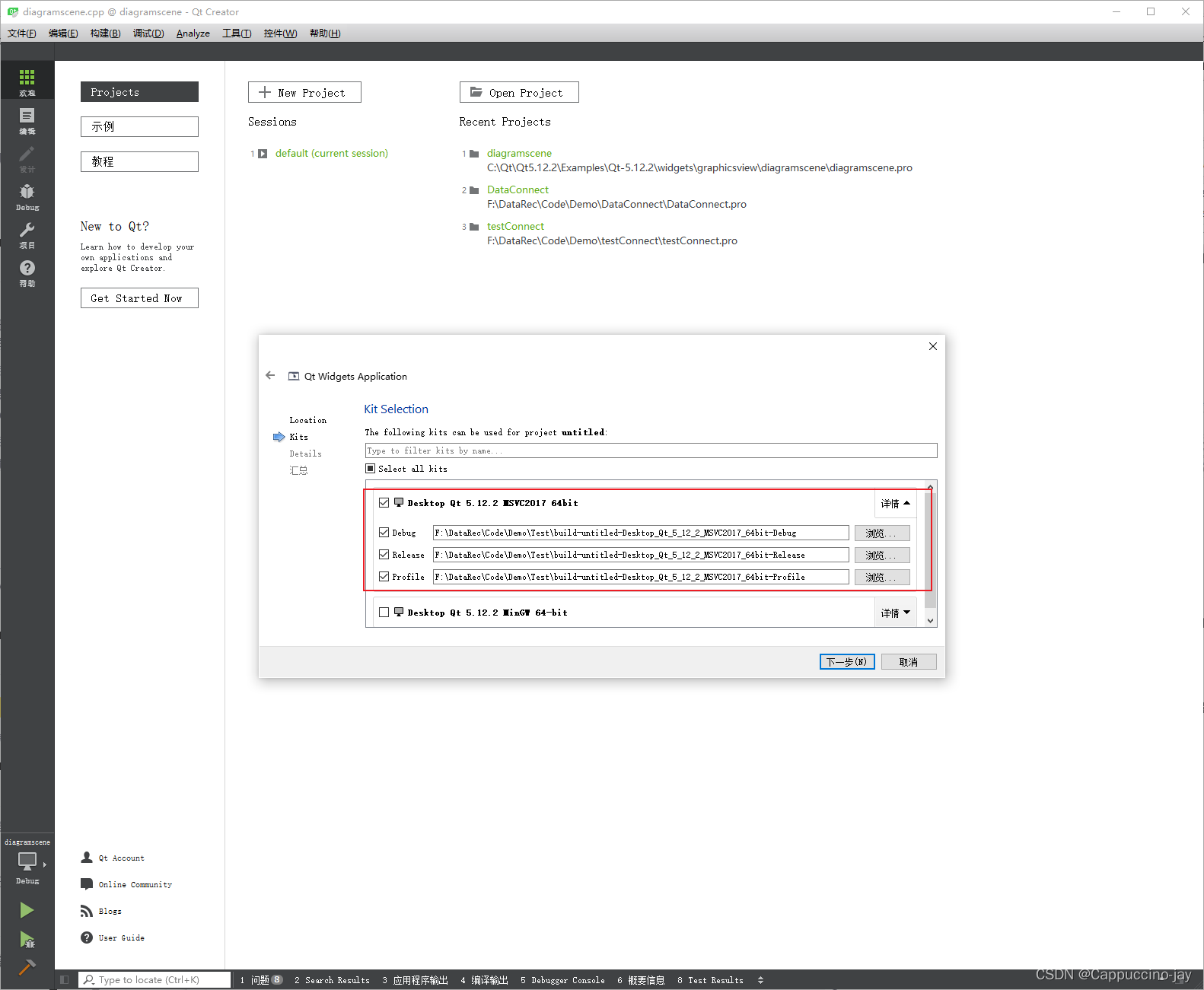Open the 编辑(E) menu
The width and height of the screenshot is (1204, 990).
[63, 33]
